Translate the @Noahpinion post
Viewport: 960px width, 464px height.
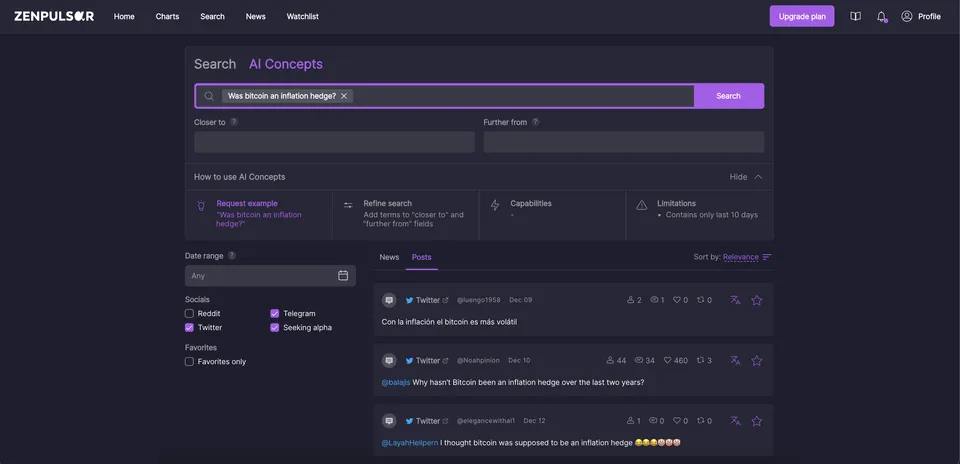[735, 361]
